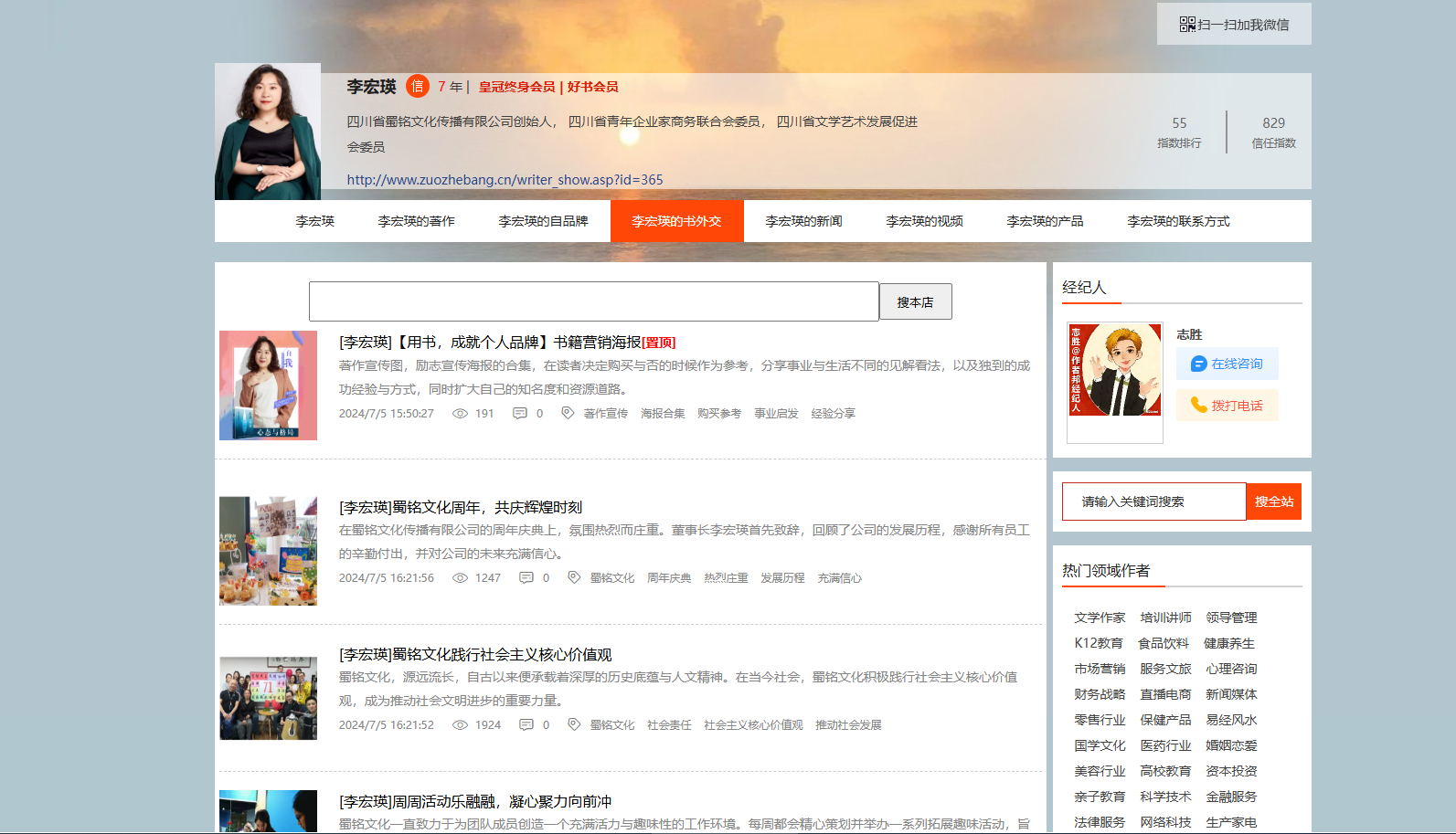Open the zuozhebang.cn writer profile link

pyautogui.click(x=505, y=180)
